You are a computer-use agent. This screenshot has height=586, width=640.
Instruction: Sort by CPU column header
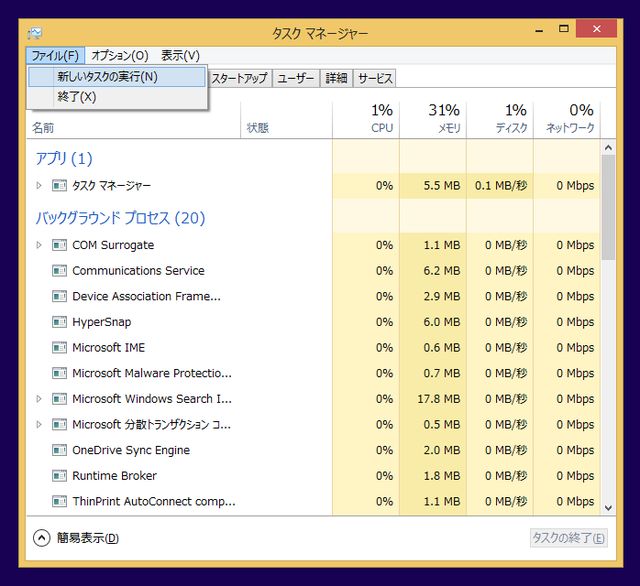point(366,120)
